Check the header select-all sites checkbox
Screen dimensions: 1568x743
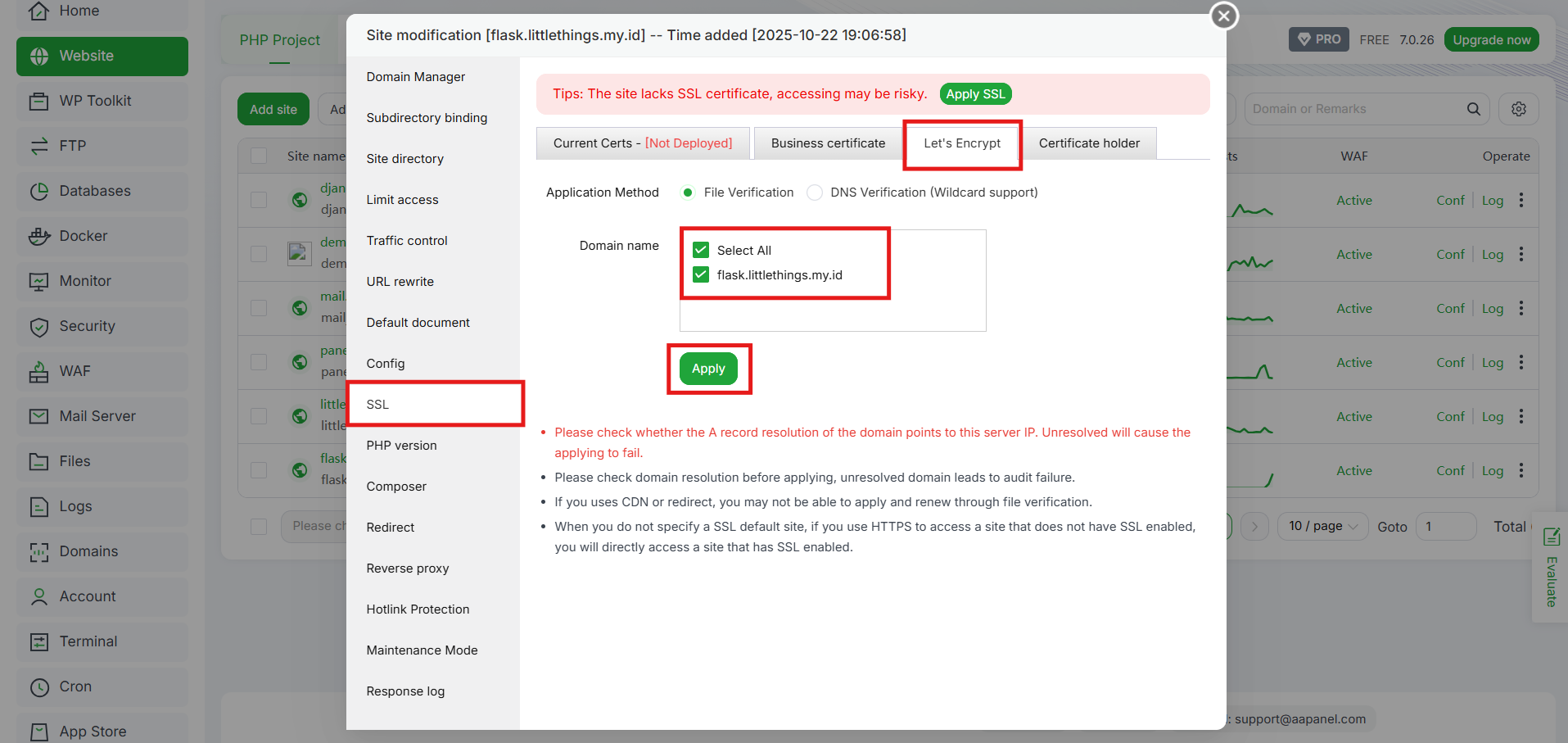259,156
